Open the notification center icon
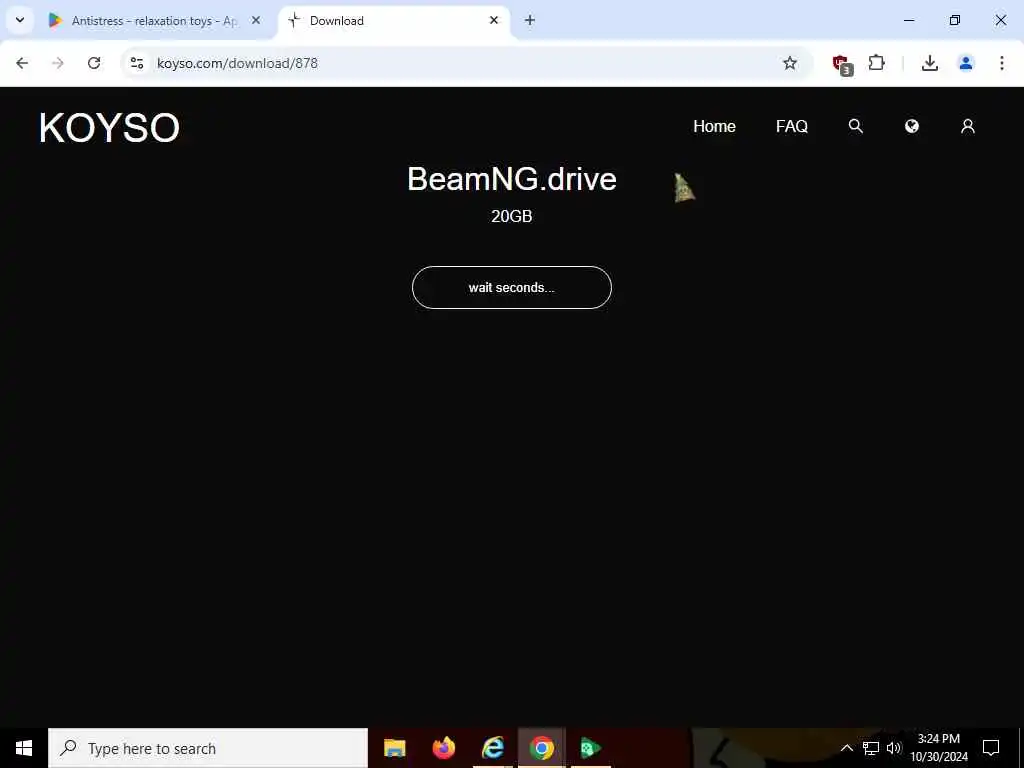Viewport: 1024px width, 768px height. (x=991, y=748)
